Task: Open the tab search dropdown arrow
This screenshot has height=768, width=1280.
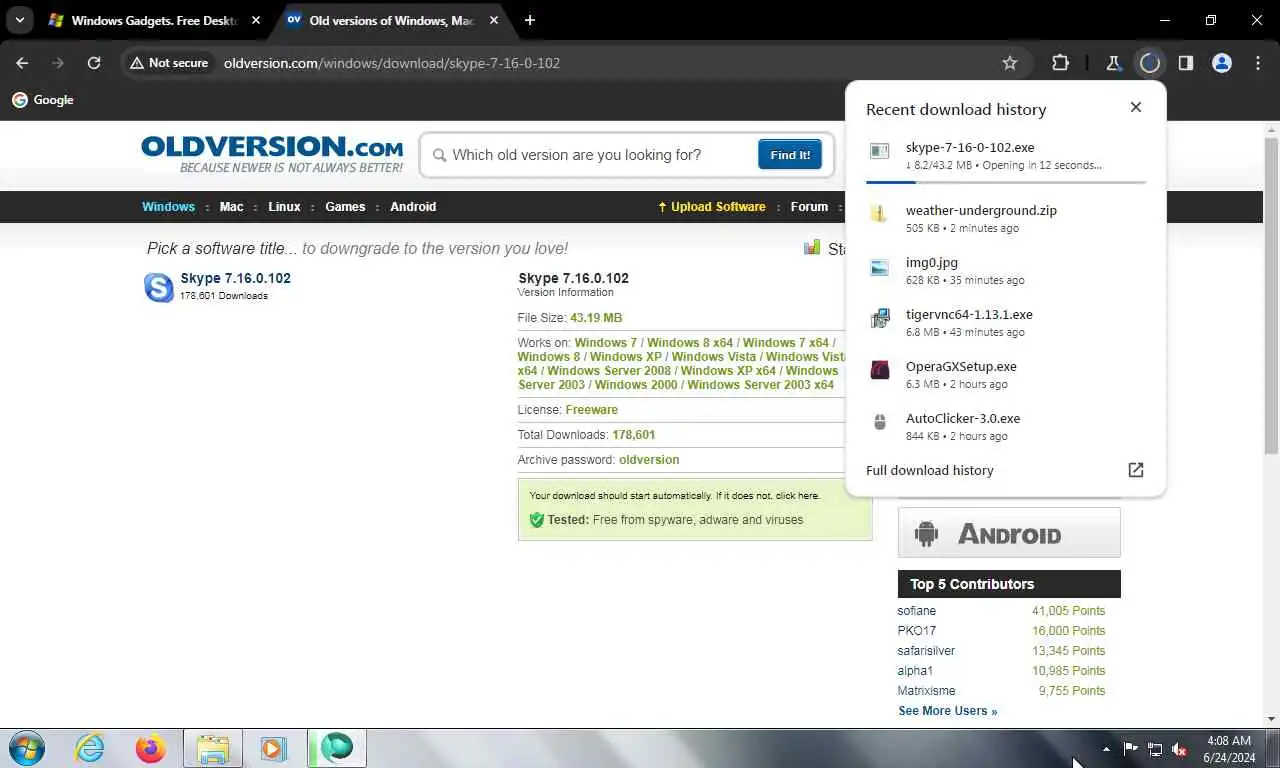Action: (x=19, y=20)
